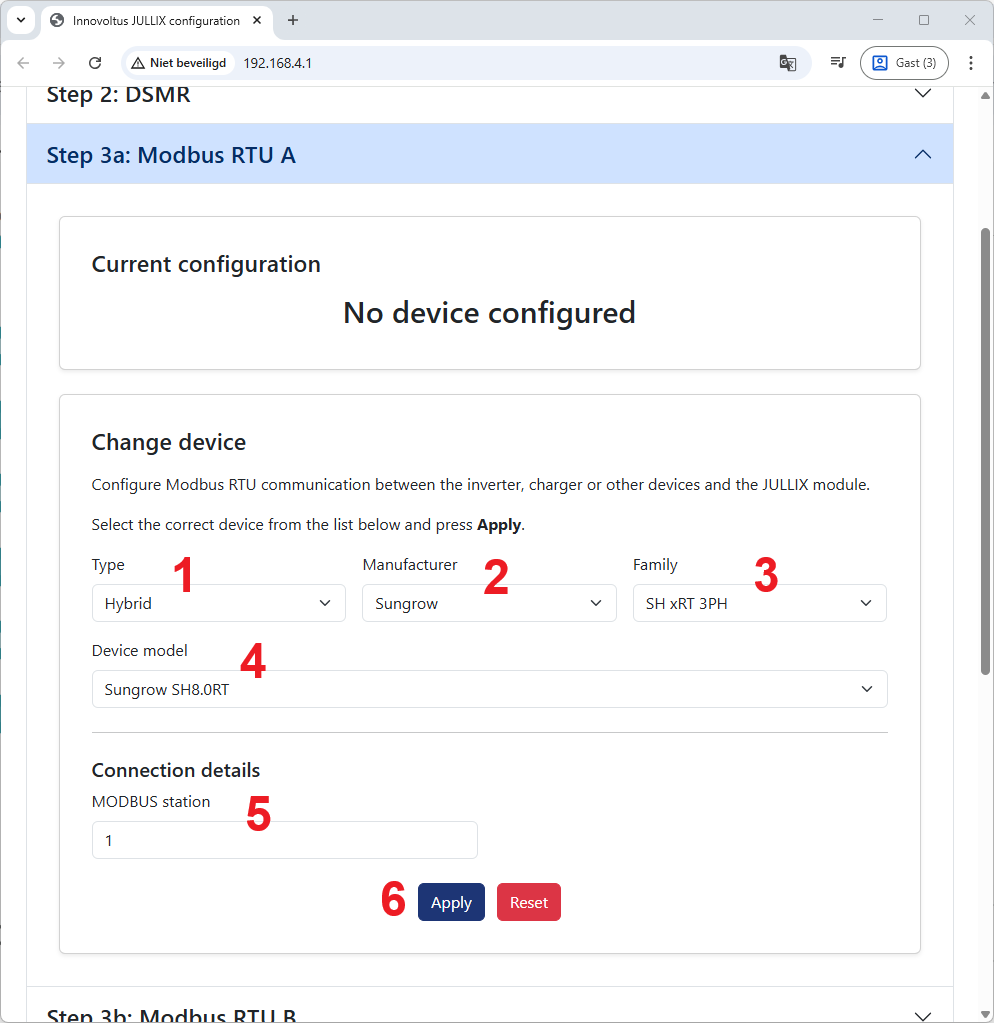Open a new browser tab with plus icon
994x1023 pixels.
pyautogui.click(x=293, y=20)
